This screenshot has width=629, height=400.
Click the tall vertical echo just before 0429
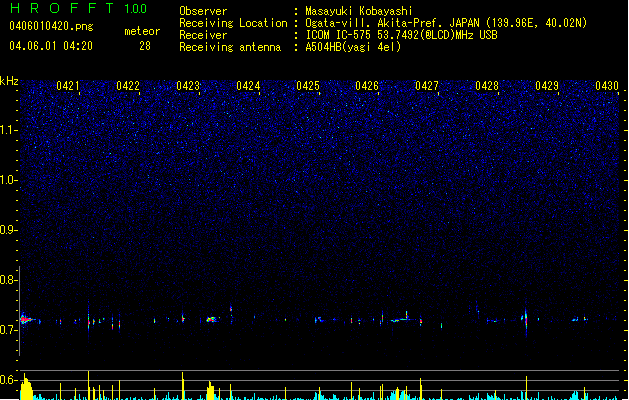[x=526, y=319]
